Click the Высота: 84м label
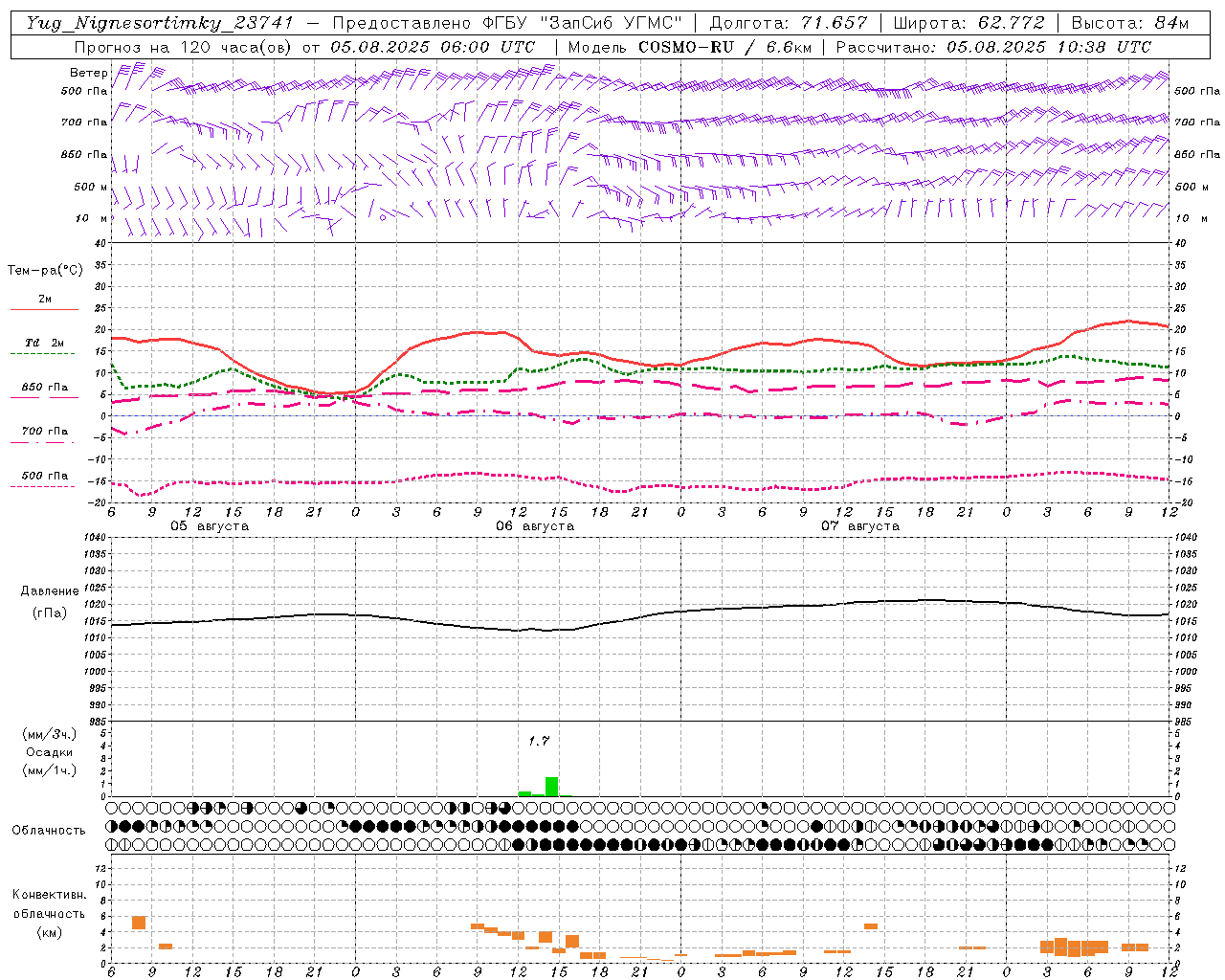 [1130, 23]
